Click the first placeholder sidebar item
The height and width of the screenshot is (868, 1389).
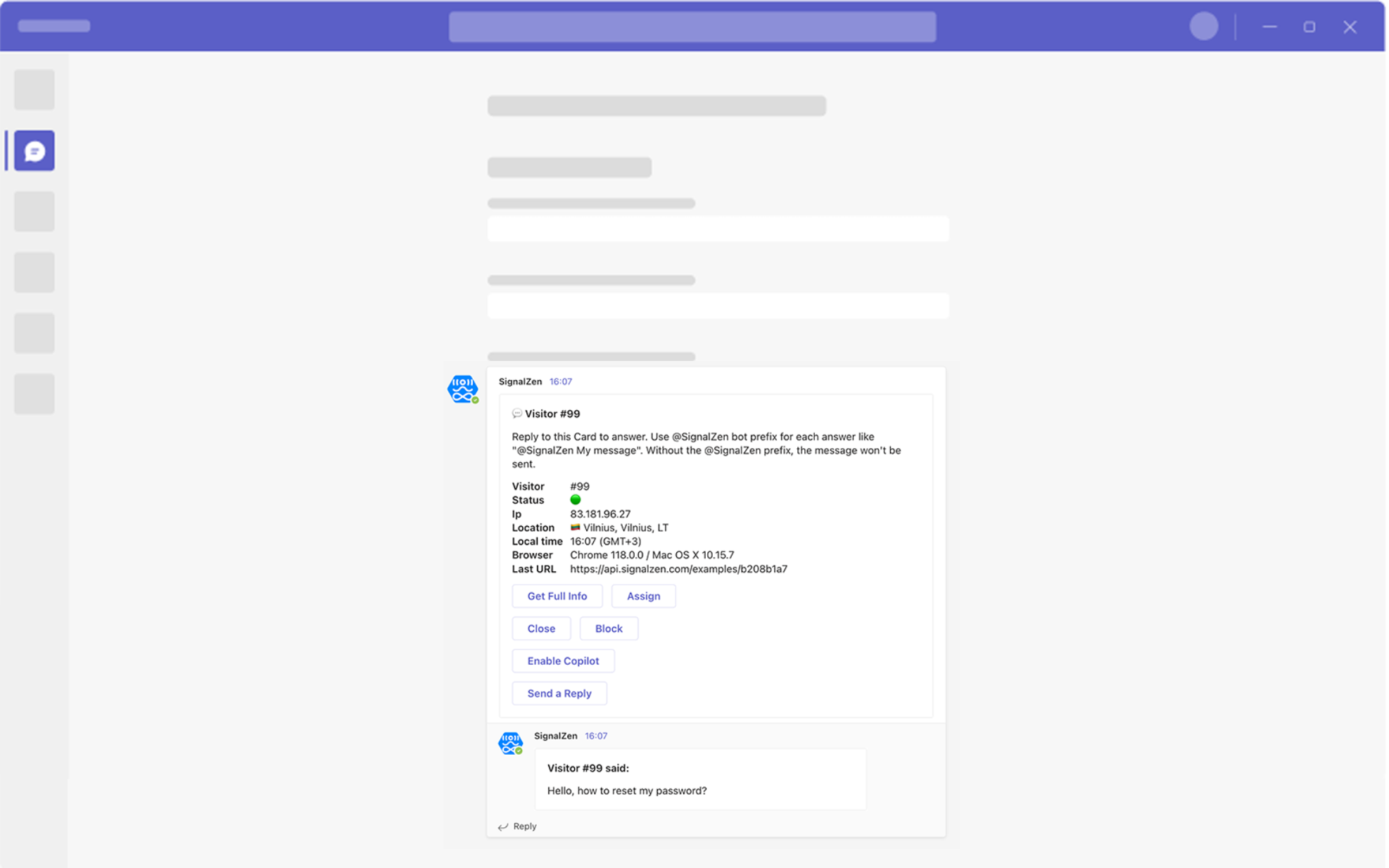point(34,89)
